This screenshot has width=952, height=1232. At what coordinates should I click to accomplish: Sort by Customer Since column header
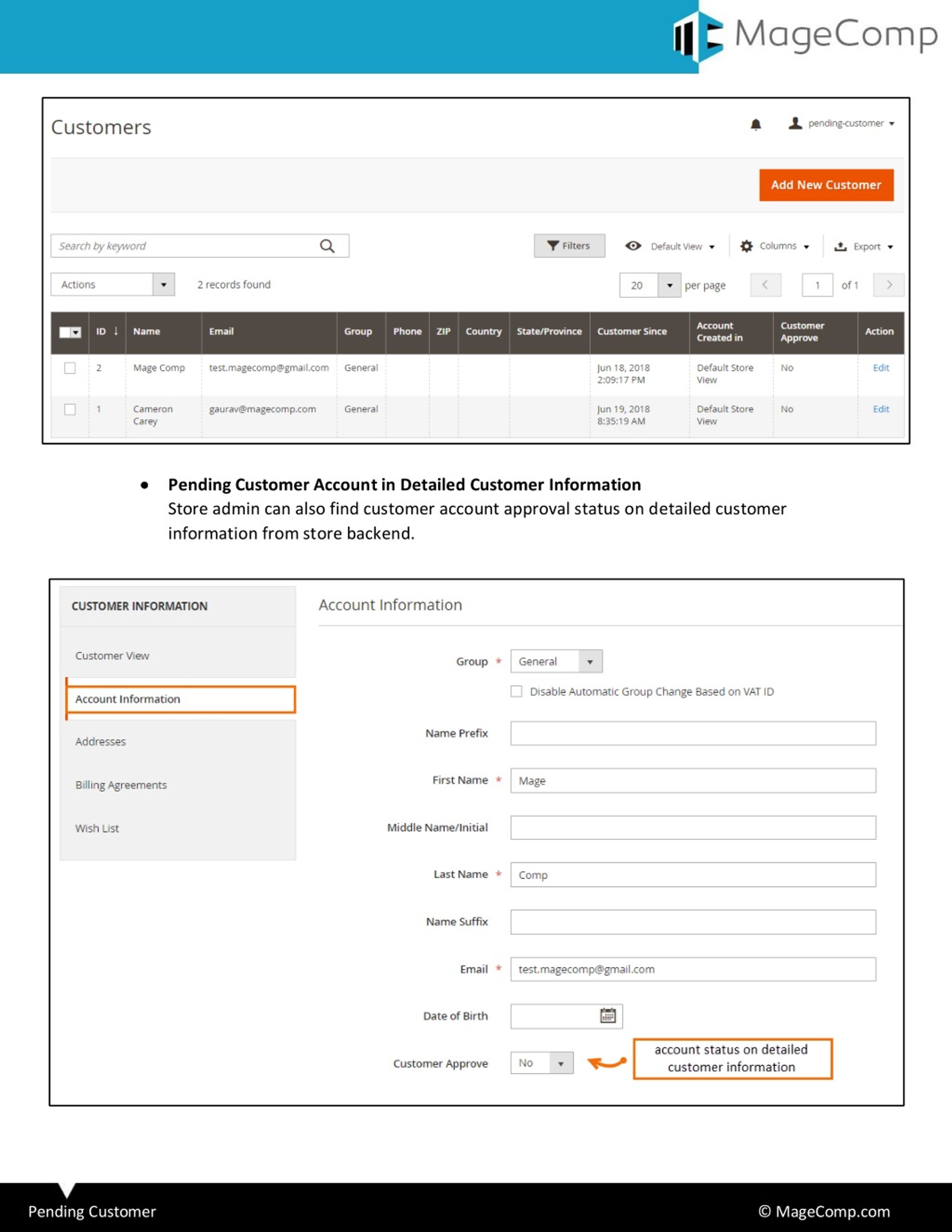point(640,333)
